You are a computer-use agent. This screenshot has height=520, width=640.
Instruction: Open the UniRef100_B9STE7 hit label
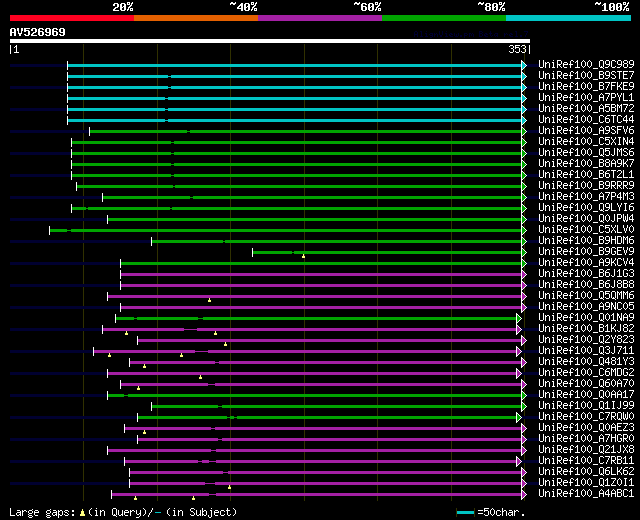pos(586,76)
